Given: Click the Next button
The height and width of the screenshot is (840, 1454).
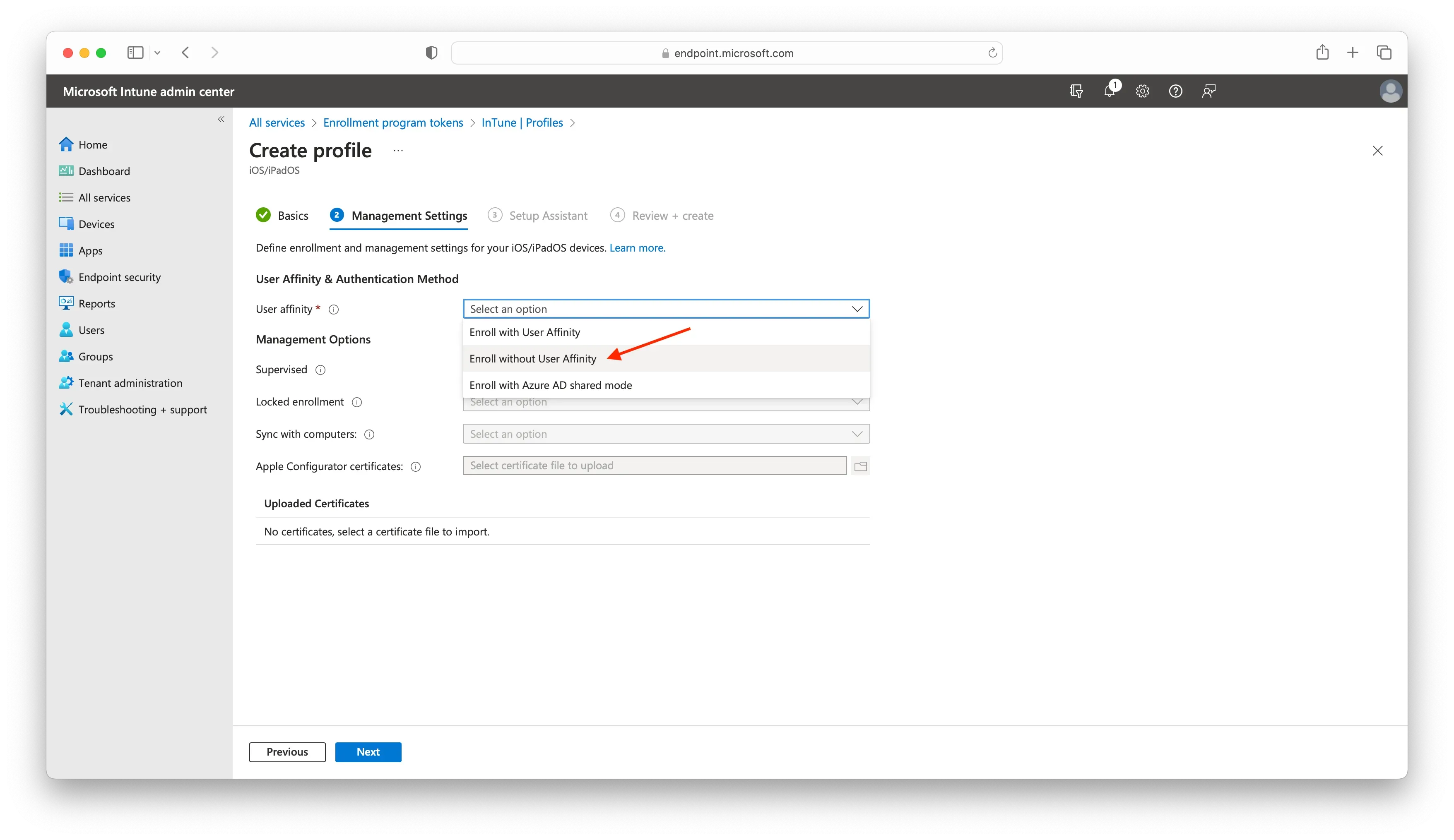Looking at the screenshot, I should click(368, 752).
